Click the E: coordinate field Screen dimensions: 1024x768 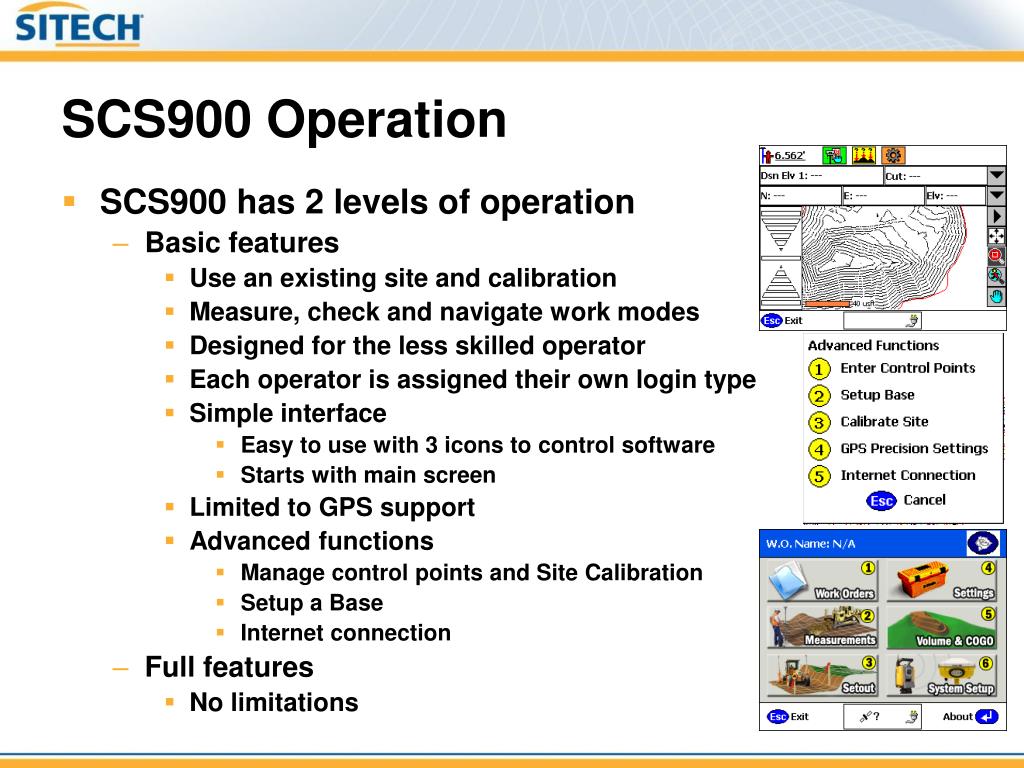tap(883, 196)
